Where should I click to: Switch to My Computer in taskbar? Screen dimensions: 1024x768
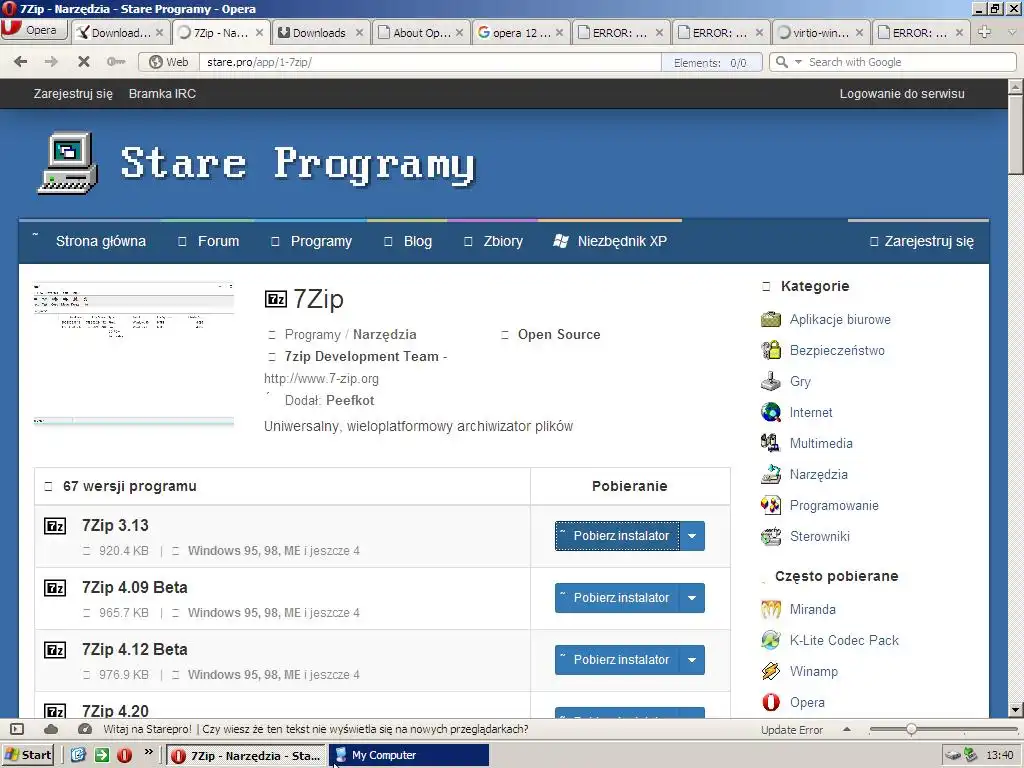pos(409,755)
